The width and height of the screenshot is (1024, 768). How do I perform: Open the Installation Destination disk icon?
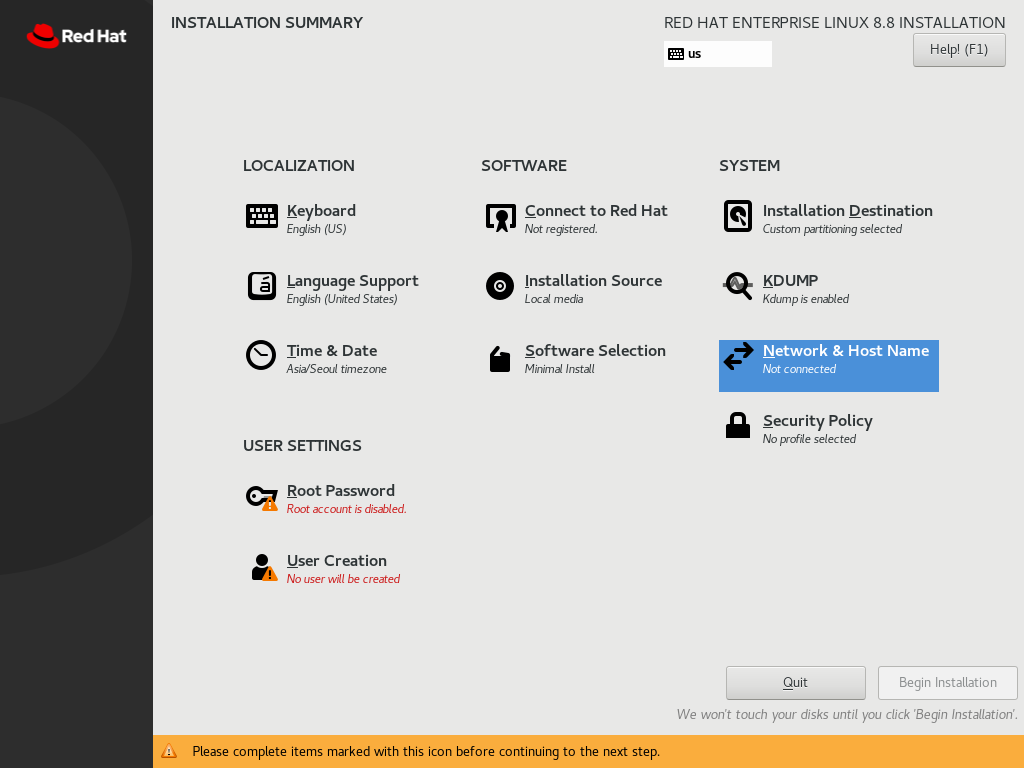click(738, 216)
